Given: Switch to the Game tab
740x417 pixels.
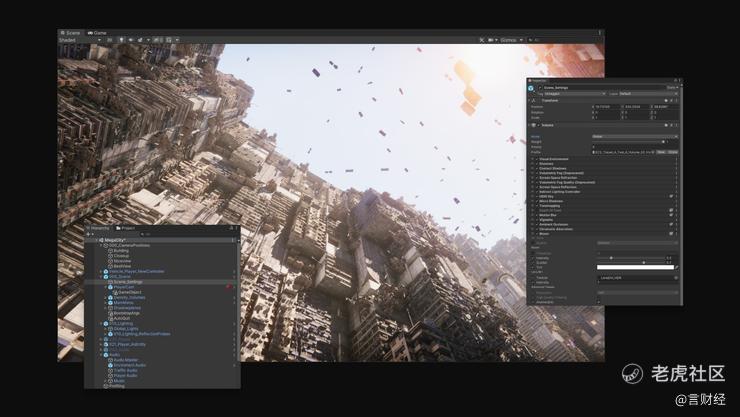Looking at the screenshot, I should (x=99, y=33).
